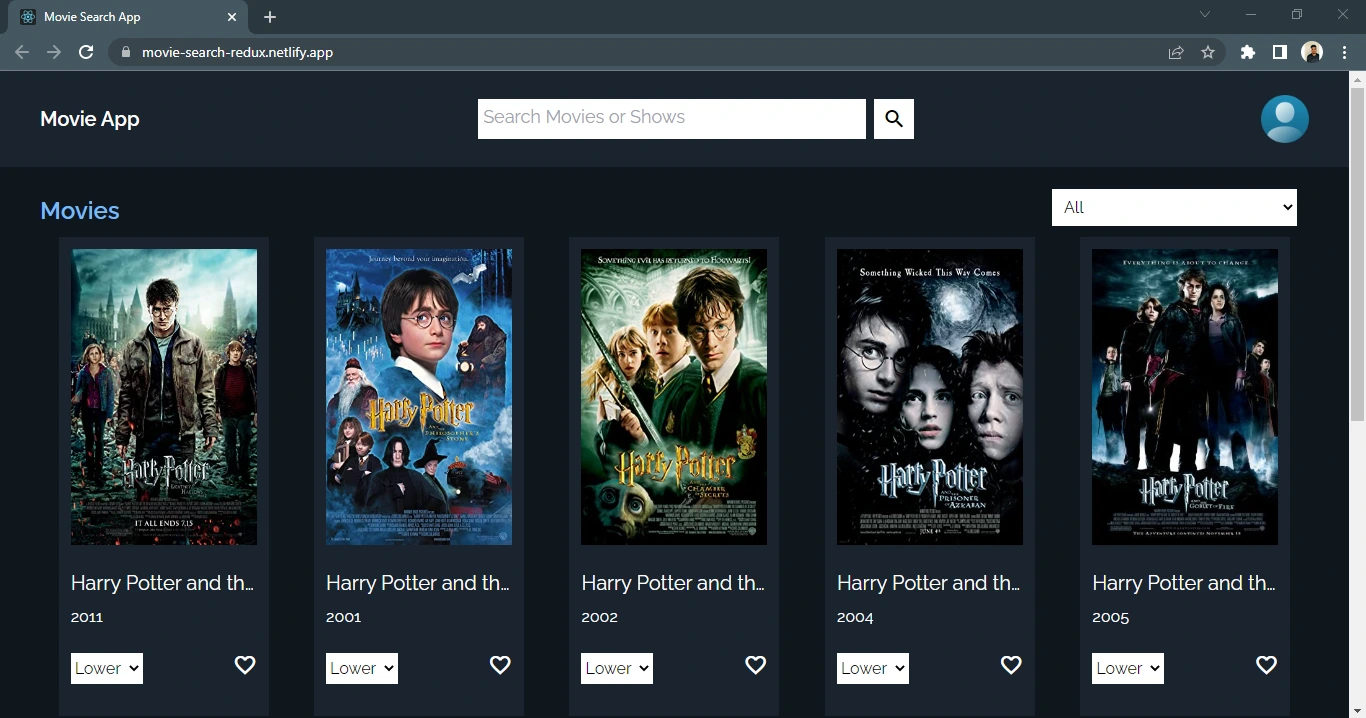Open the 2002 Harry Potter movie title

coord(672,583)
